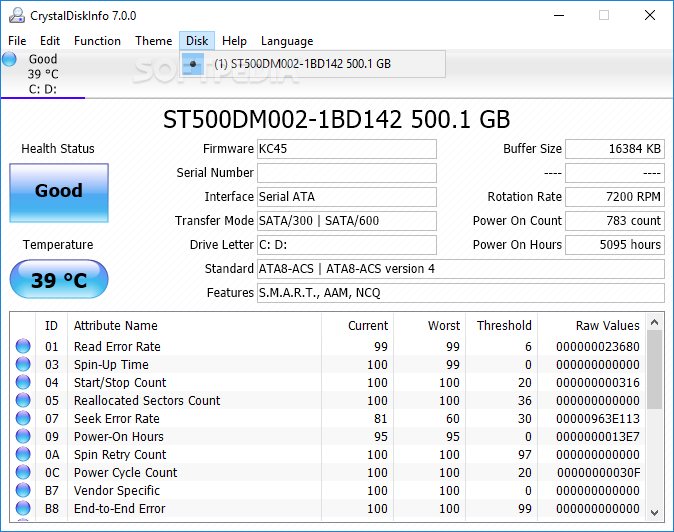Click status orb for Spin-Up Time row

[x=23, y=364]
